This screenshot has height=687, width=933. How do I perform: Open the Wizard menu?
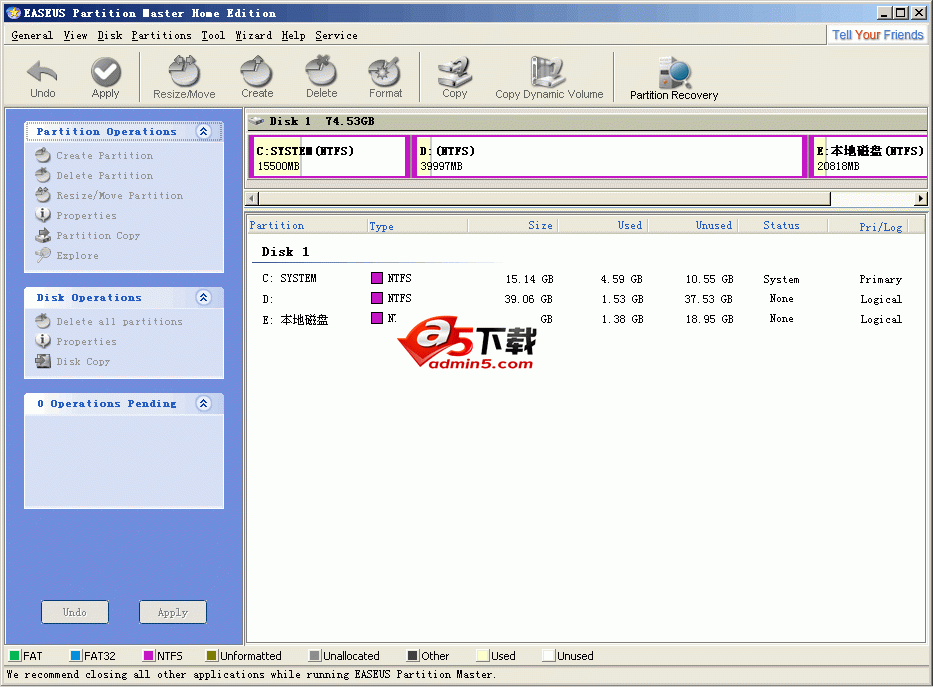click(x=253, y=35)
